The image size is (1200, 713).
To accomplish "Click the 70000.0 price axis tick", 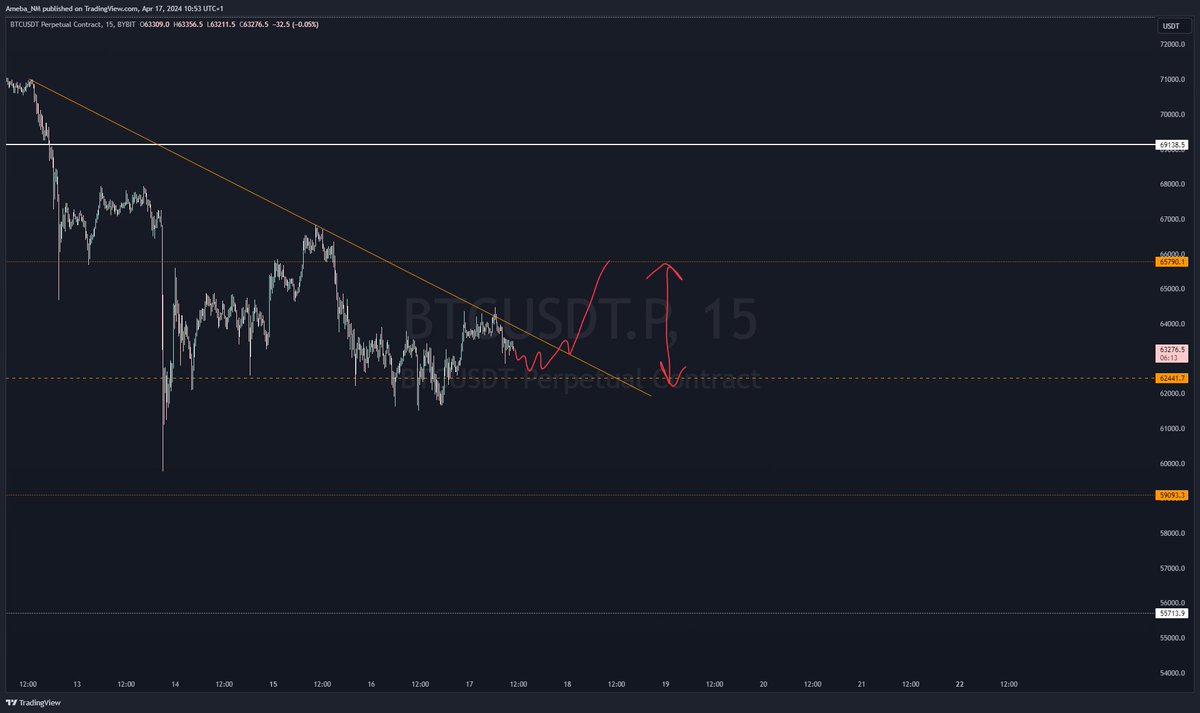I will tap(1172, 115).
